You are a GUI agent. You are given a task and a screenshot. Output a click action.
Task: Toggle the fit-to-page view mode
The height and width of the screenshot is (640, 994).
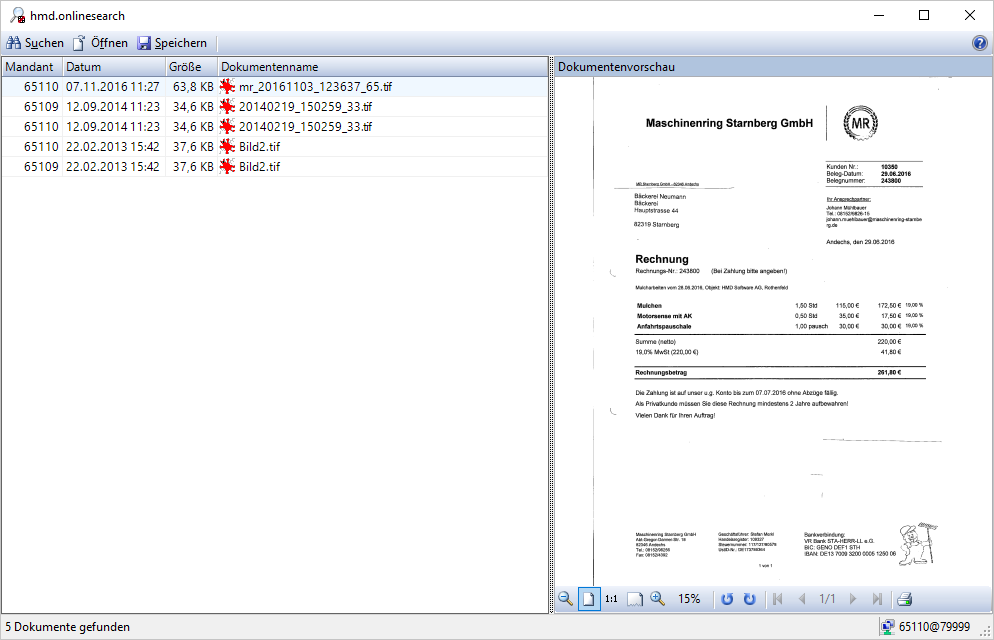pyautogui.click(x=589, y=599)
